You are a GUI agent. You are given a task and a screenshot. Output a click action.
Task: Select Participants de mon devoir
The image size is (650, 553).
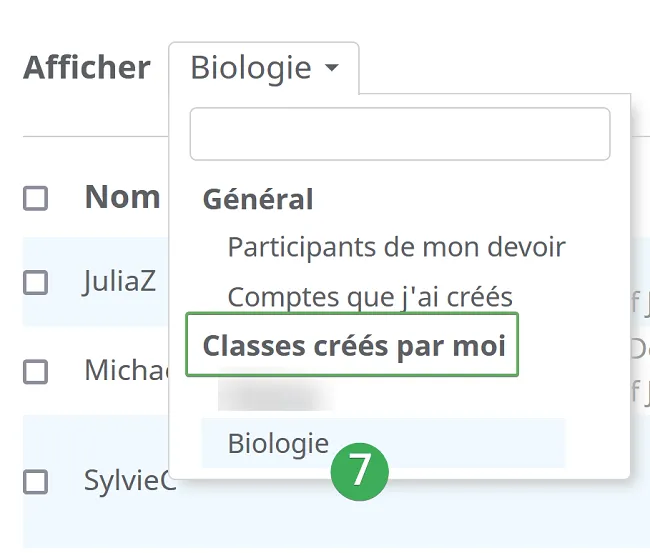[396, 247]
